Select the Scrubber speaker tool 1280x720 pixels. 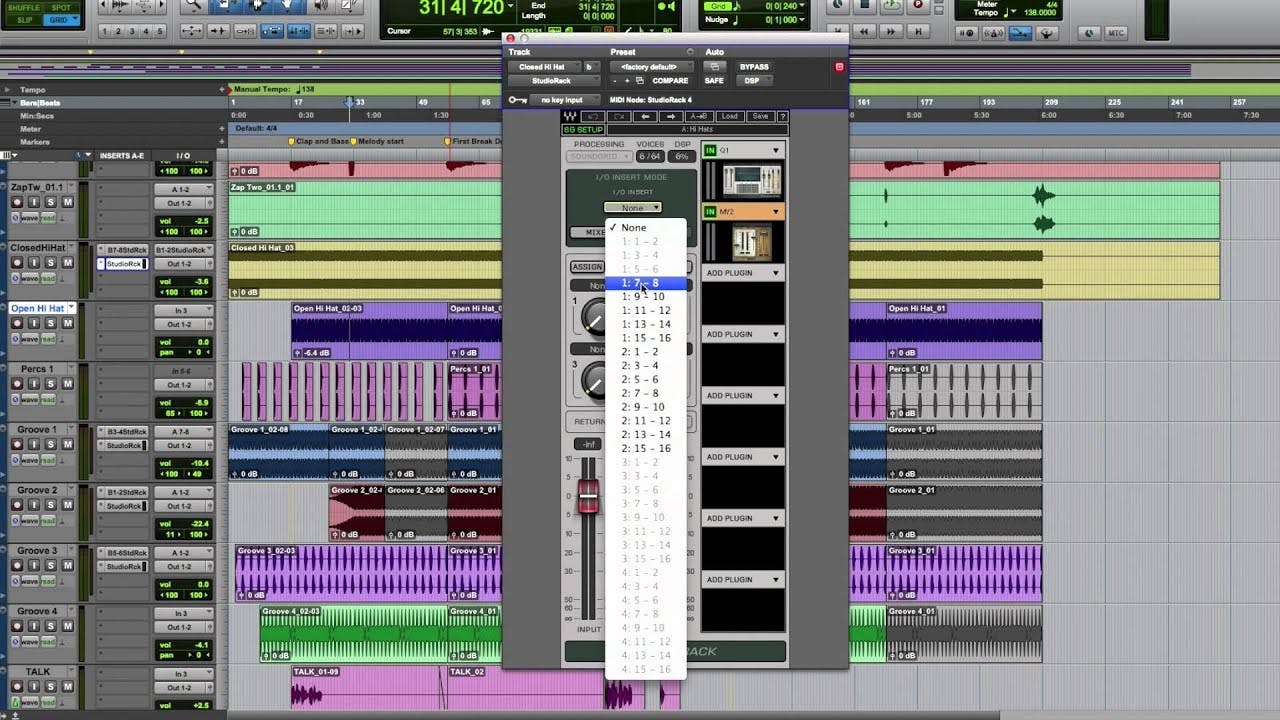[320, 5]
